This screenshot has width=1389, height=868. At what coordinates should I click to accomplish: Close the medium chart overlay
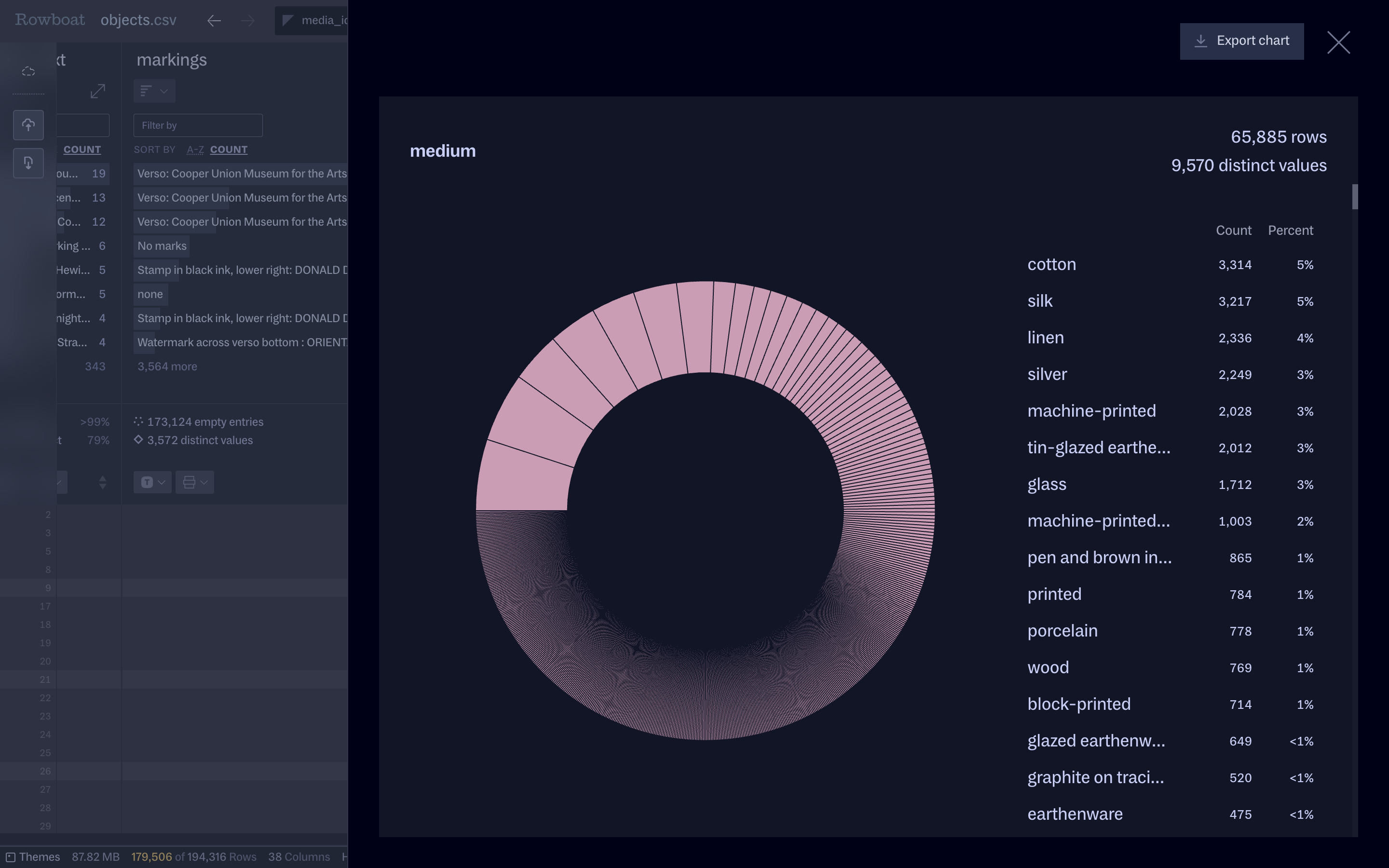[1338, 42]
